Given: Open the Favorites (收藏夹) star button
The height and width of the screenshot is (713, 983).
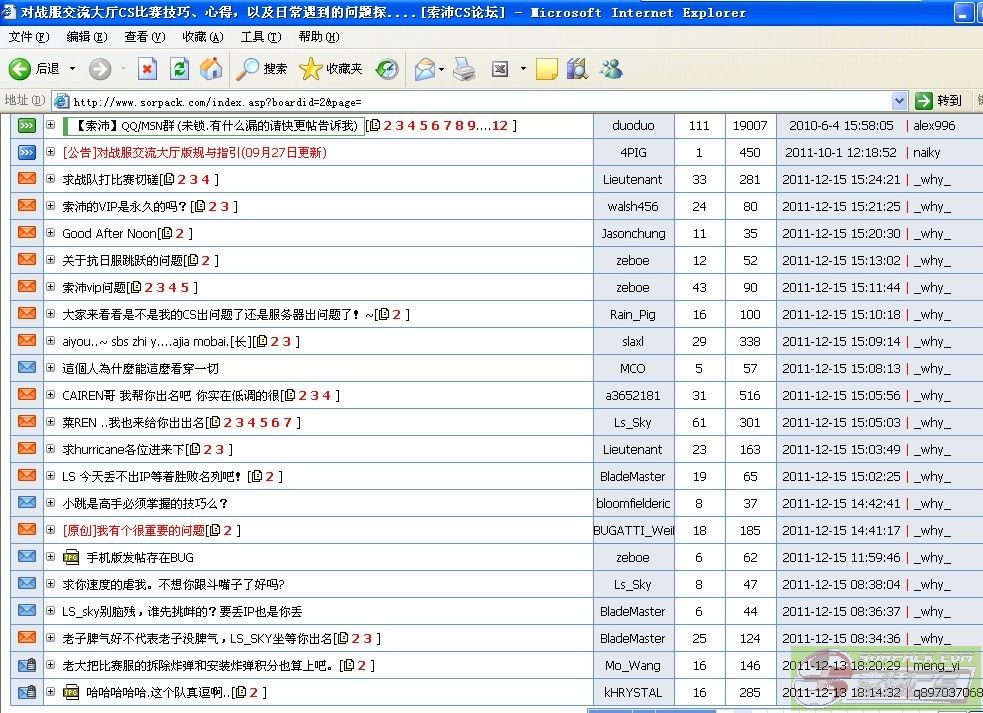Looking at the screenshot, I should coord(331,69).
